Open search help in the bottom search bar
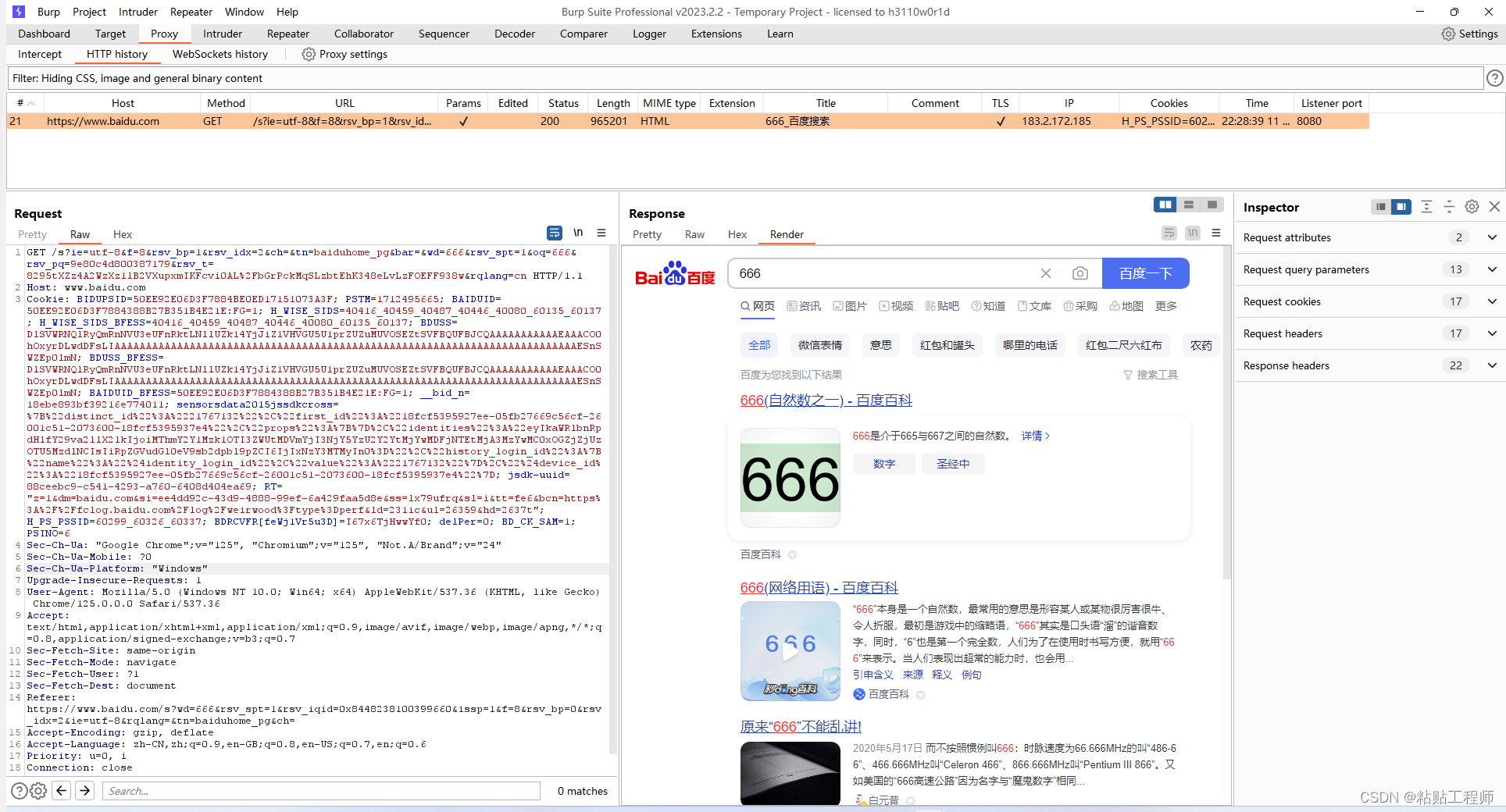This screenshot has width=1506, height=812. tap(19, 791)
